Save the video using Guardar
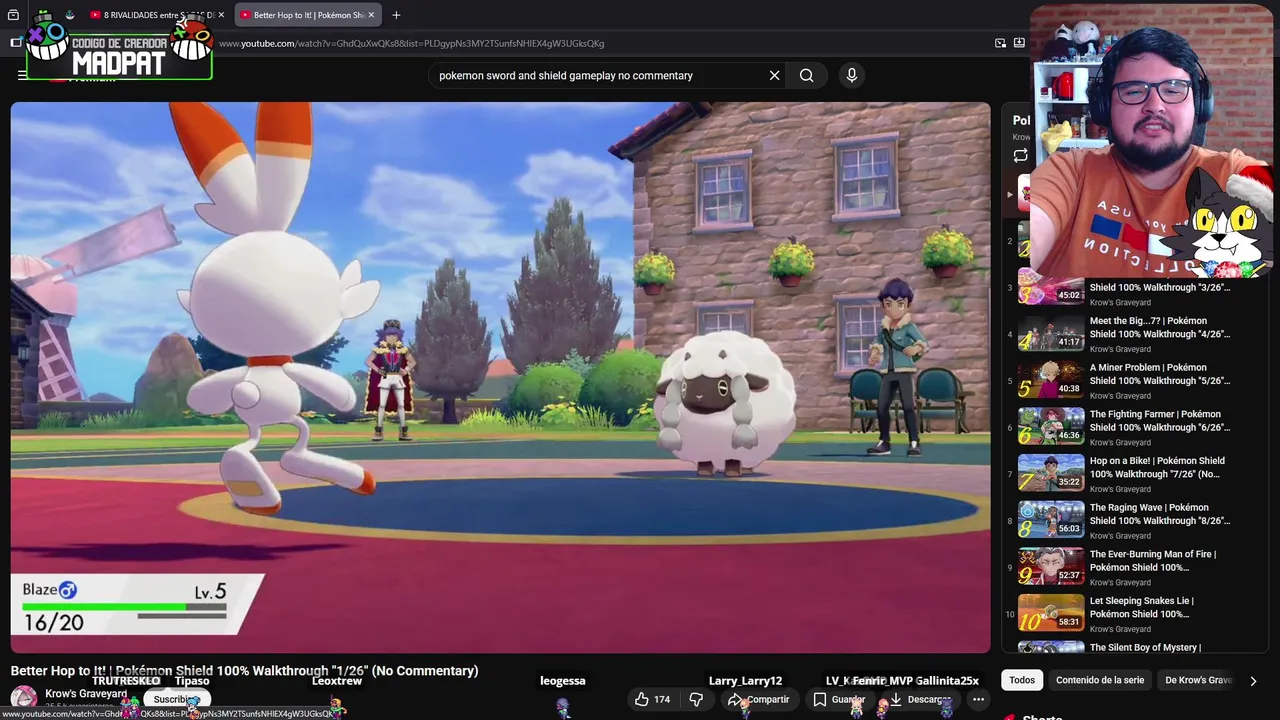 tap(838, 699)
